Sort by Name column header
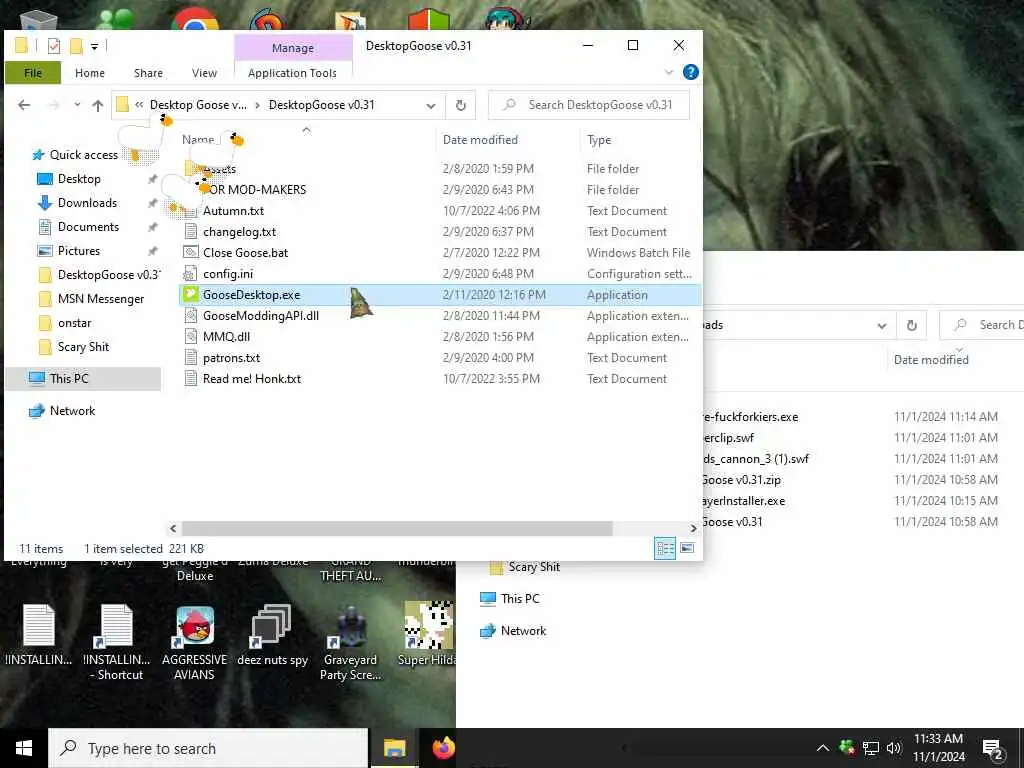 coord(198,140)
